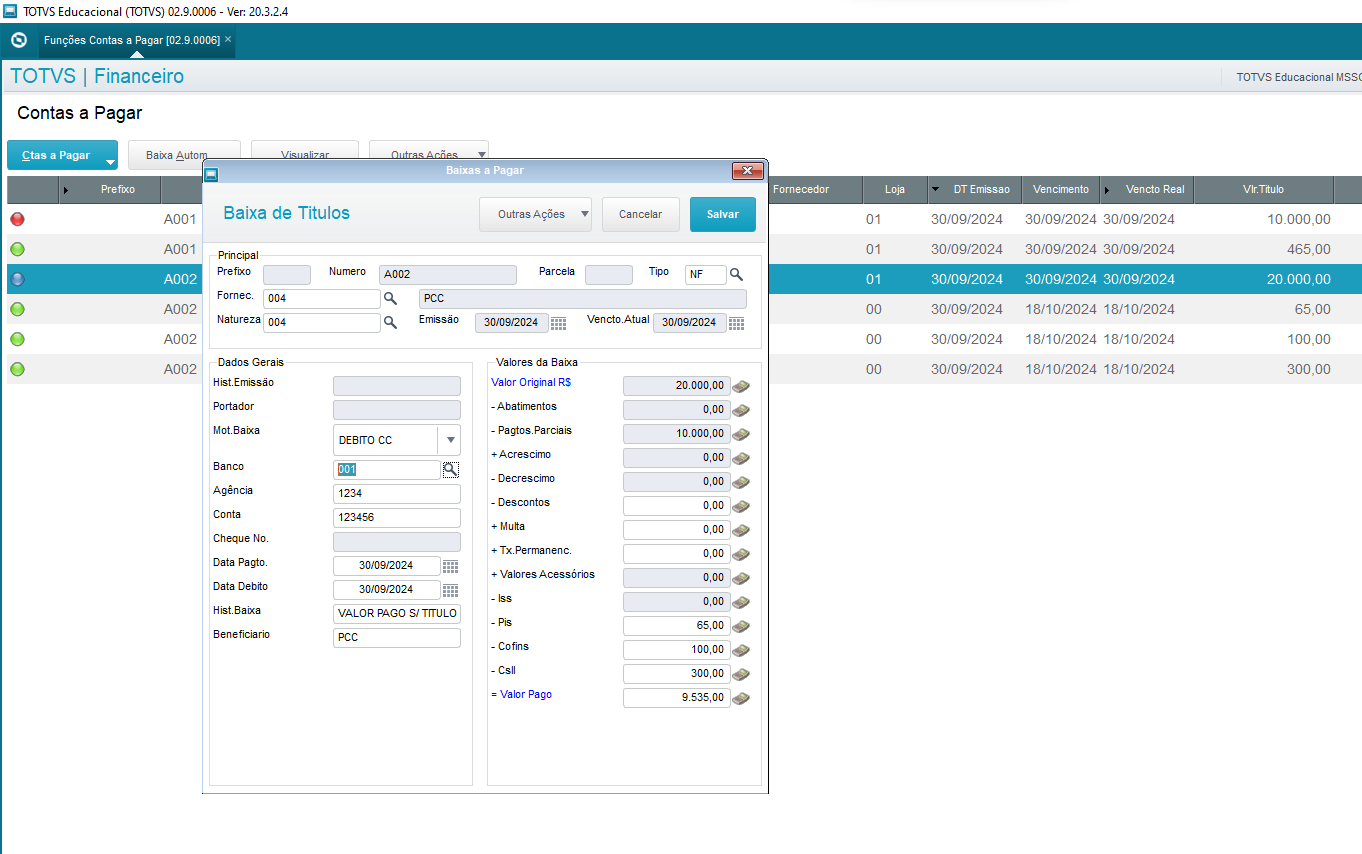Viewport: 1362px width, 854px height.
Task: Edit the Descontos value field
Action: [677, 506]
